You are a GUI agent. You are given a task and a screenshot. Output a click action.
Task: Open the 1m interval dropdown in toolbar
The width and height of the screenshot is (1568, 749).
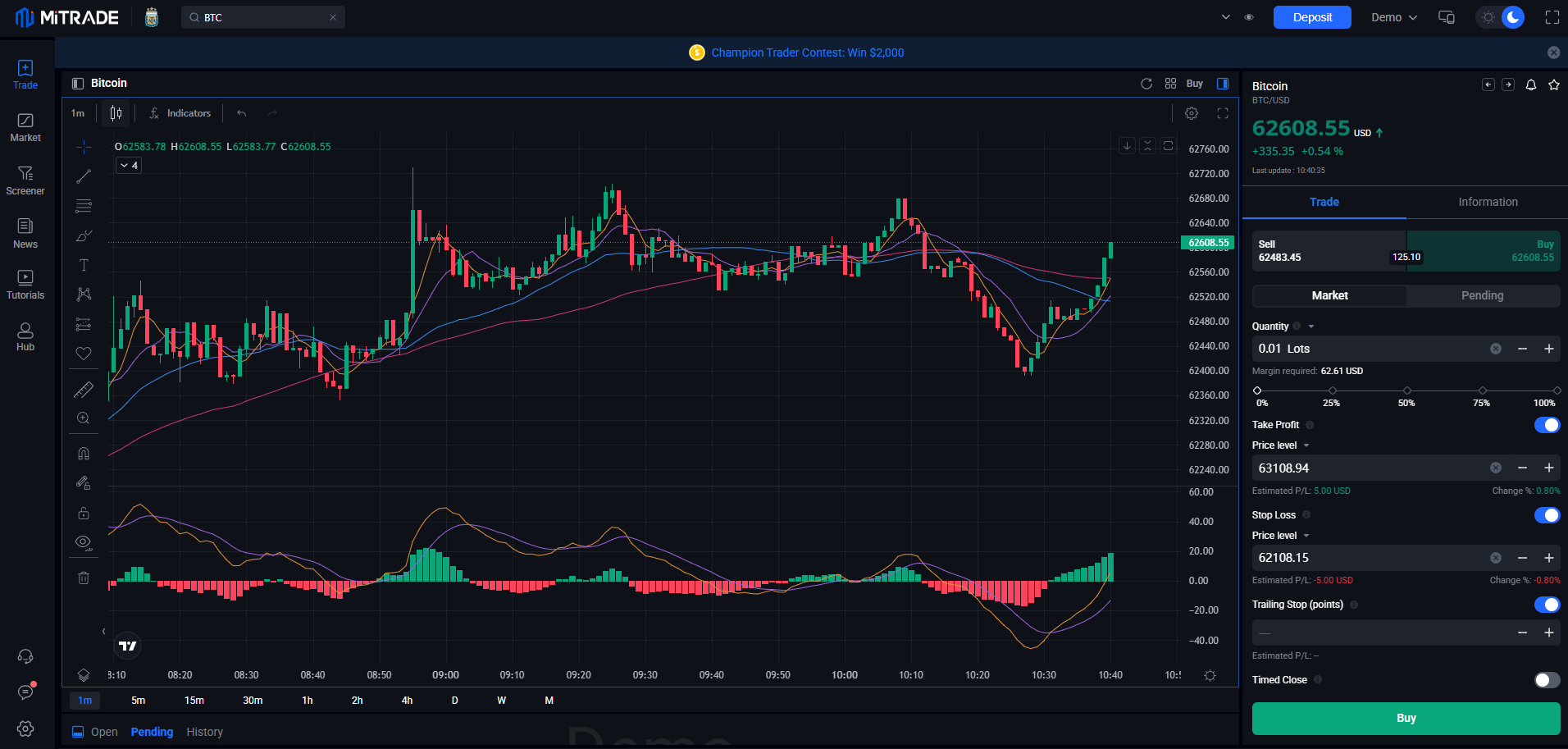[x=78, y=113]
